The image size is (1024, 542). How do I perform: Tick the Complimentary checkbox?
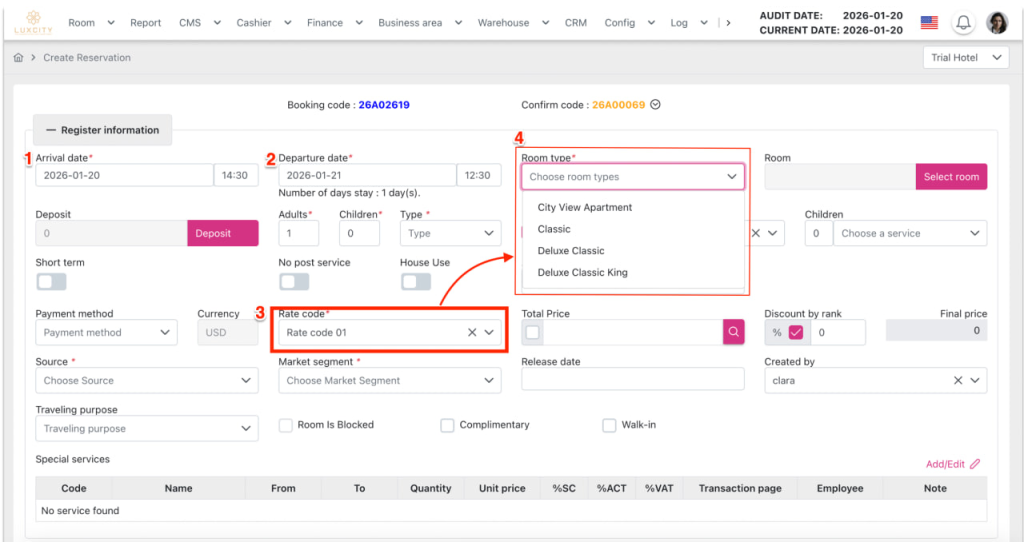point(448,425)
